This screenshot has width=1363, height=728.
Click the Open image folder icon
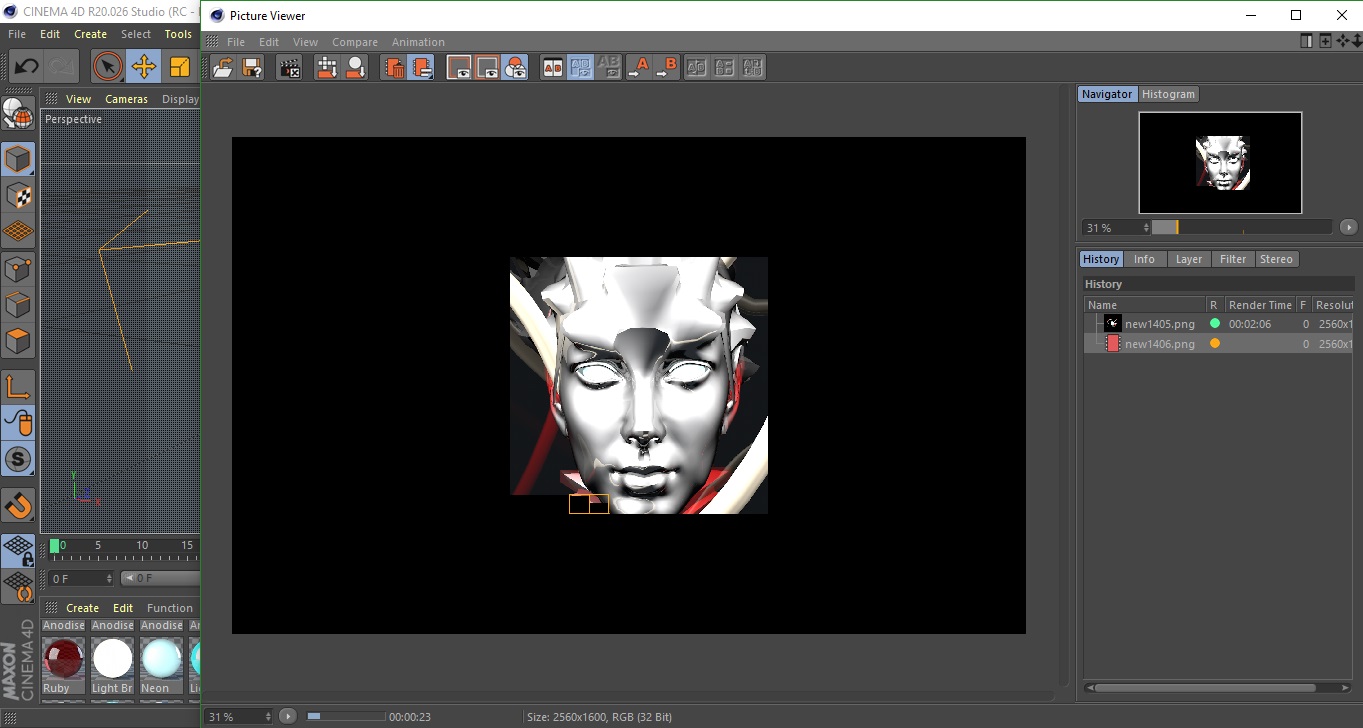tap(223, 67)
